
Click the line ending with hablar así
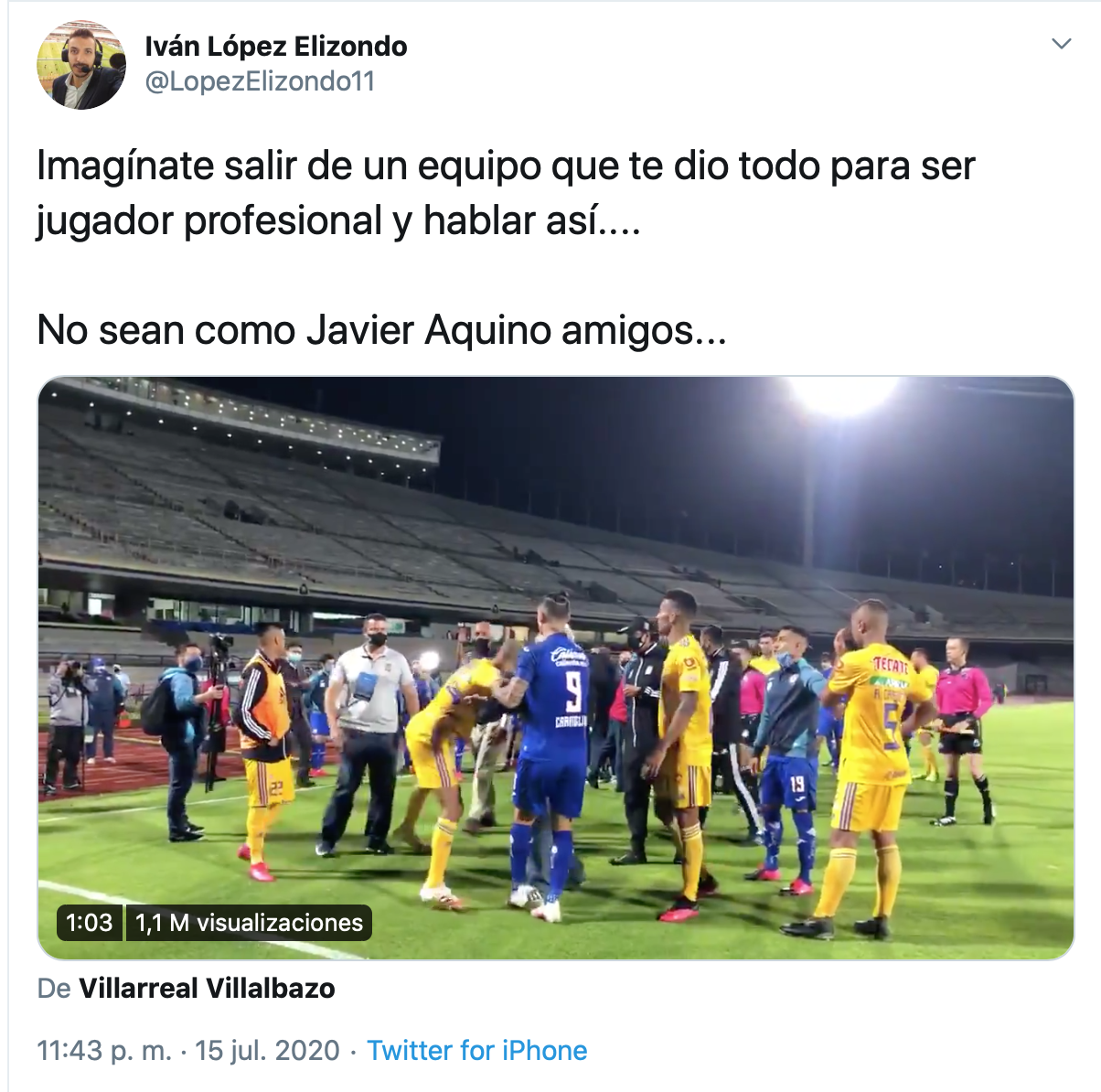pyautogui.click(x=338, y=221)
